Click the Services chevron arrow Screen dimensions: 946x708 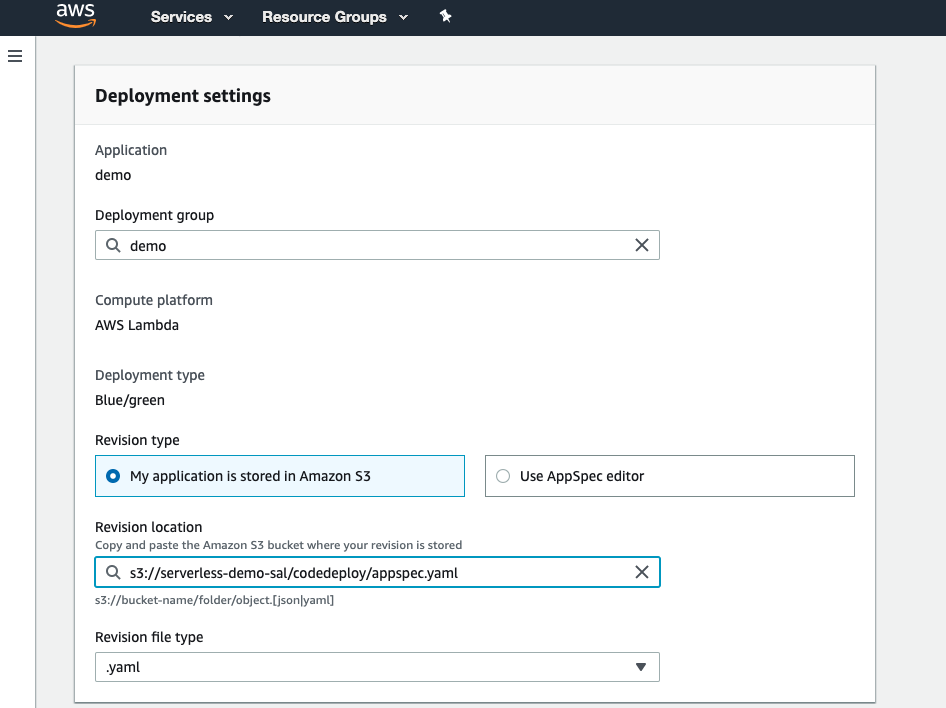[x=228, y=17]
